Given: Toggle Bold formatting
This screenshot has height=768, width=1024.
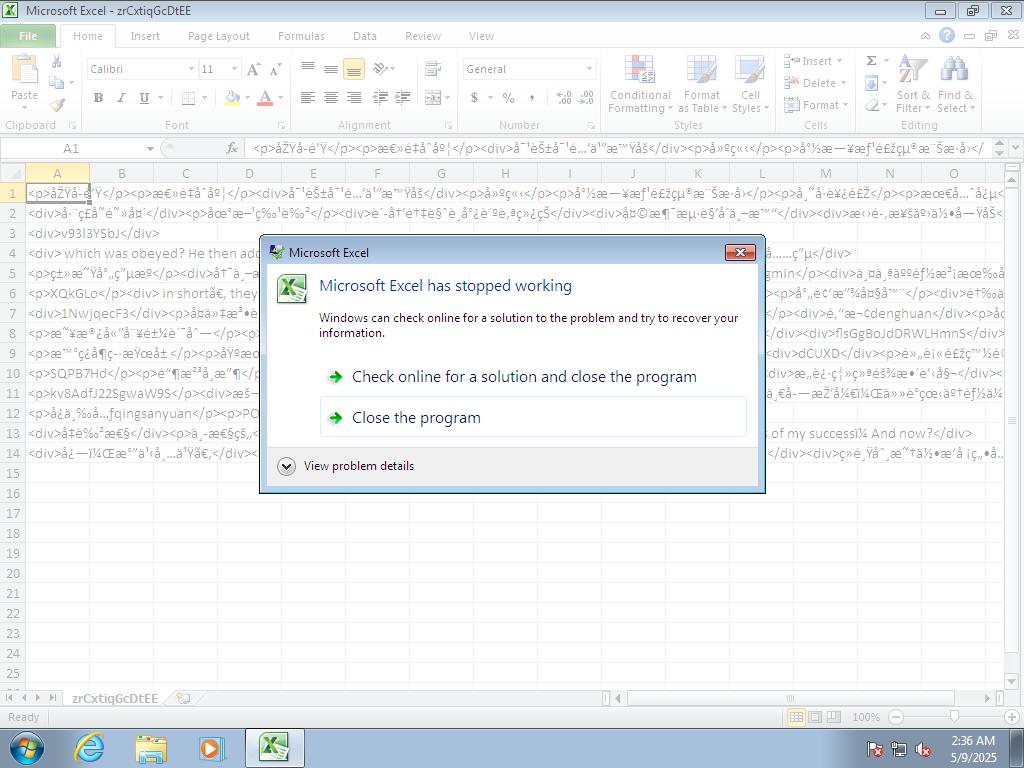Looking at the screenshot, I should (98, 97).
